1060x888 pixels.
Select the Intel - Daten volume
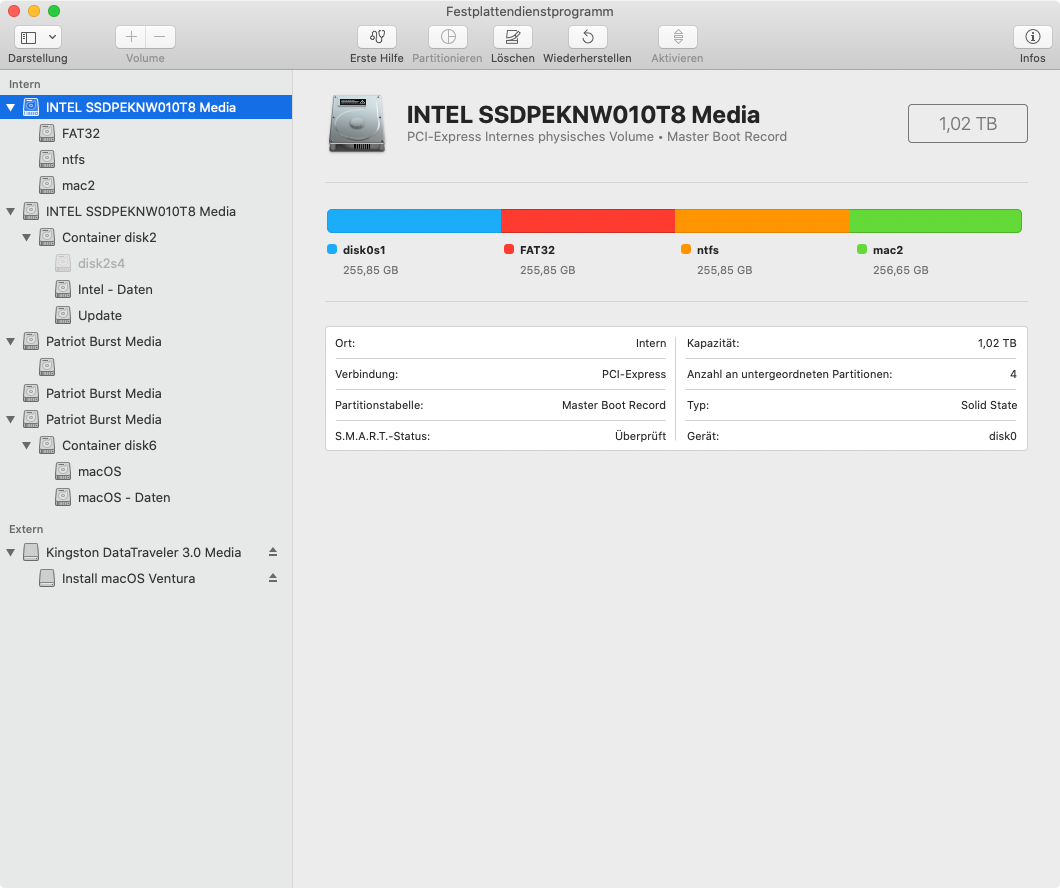(x=115, y=289)
